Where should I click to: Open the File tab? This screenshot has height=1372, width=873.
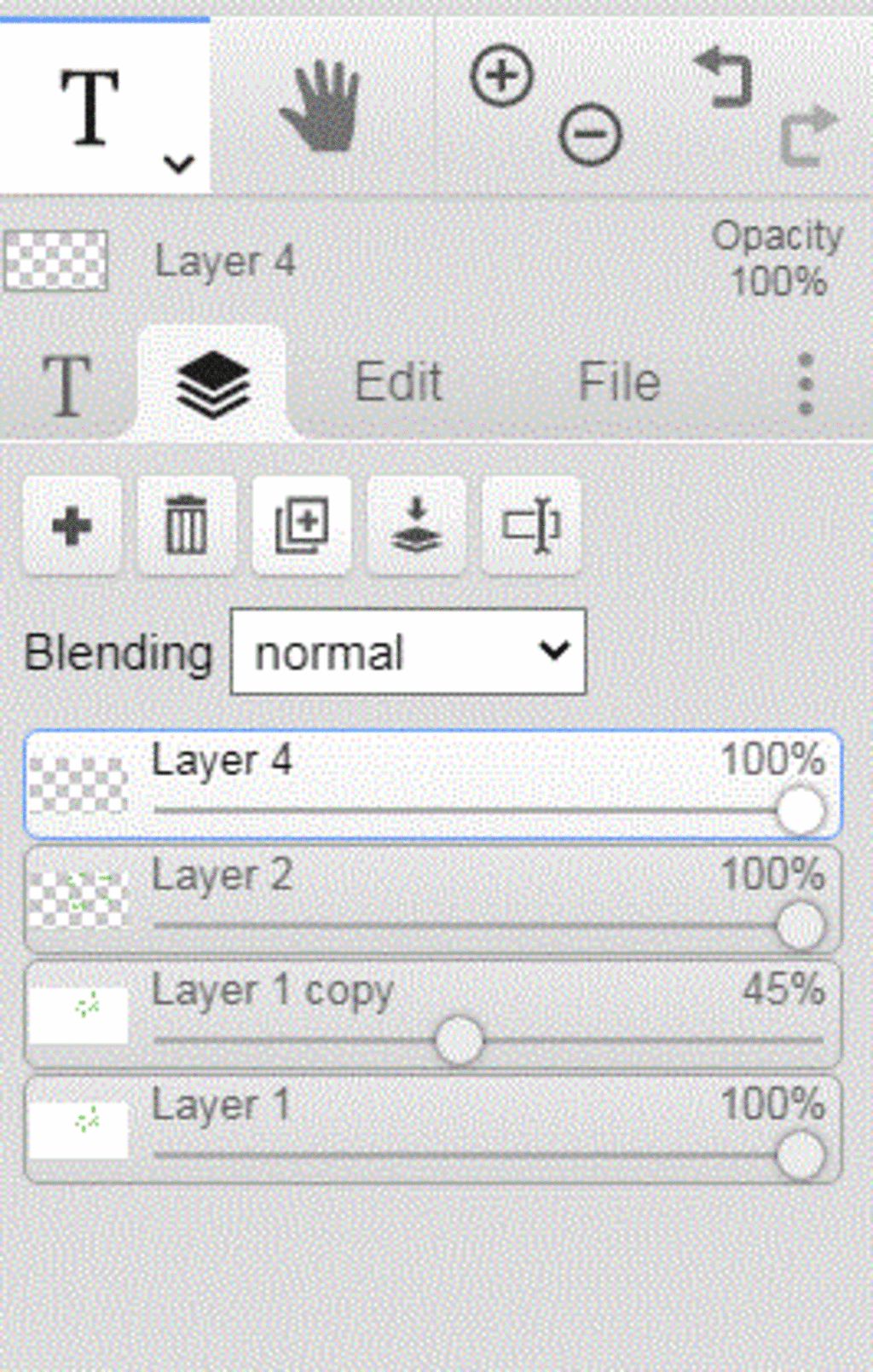click(619, 382)
